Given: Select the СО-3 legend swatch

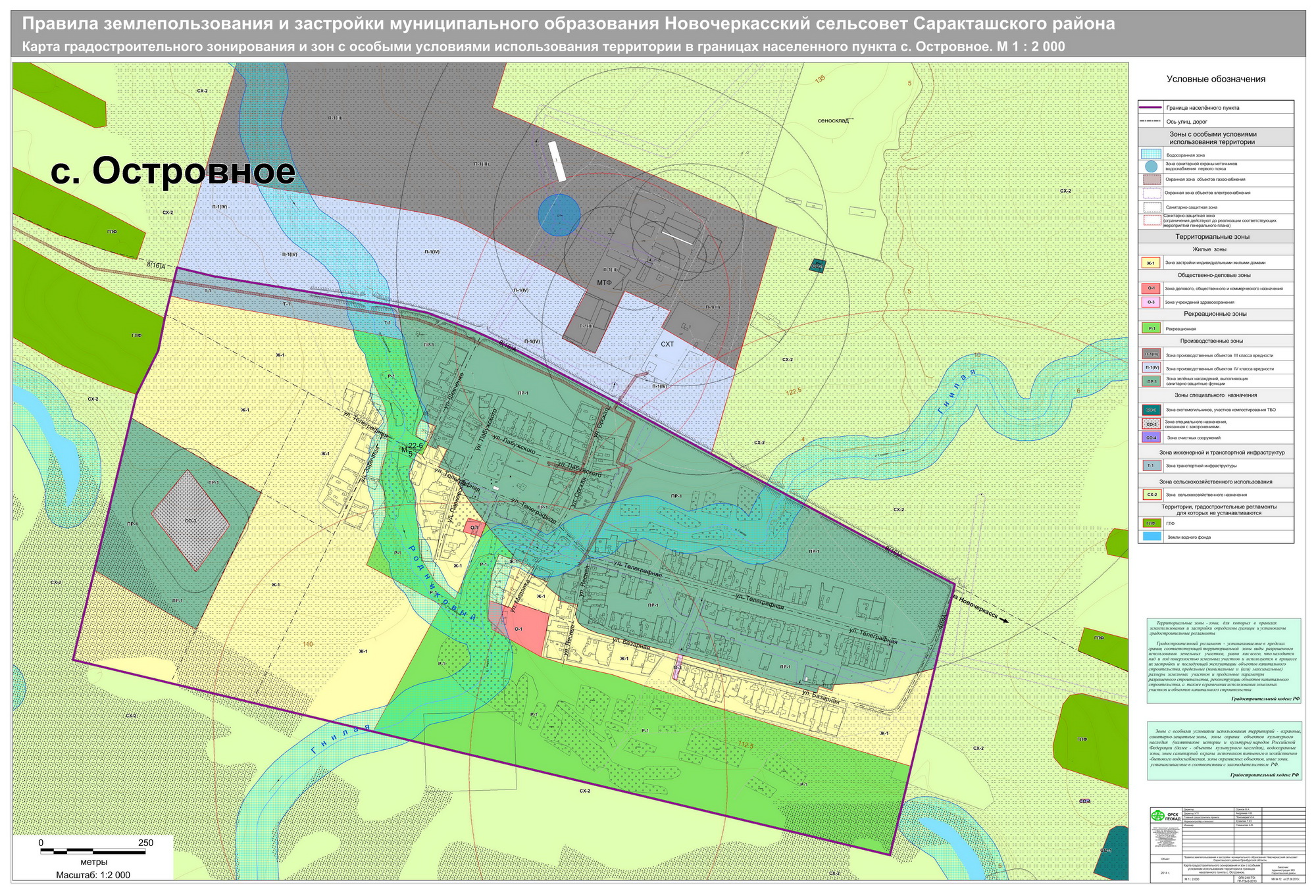Looking at the screenshot, I should click(x=1151, y=424).
